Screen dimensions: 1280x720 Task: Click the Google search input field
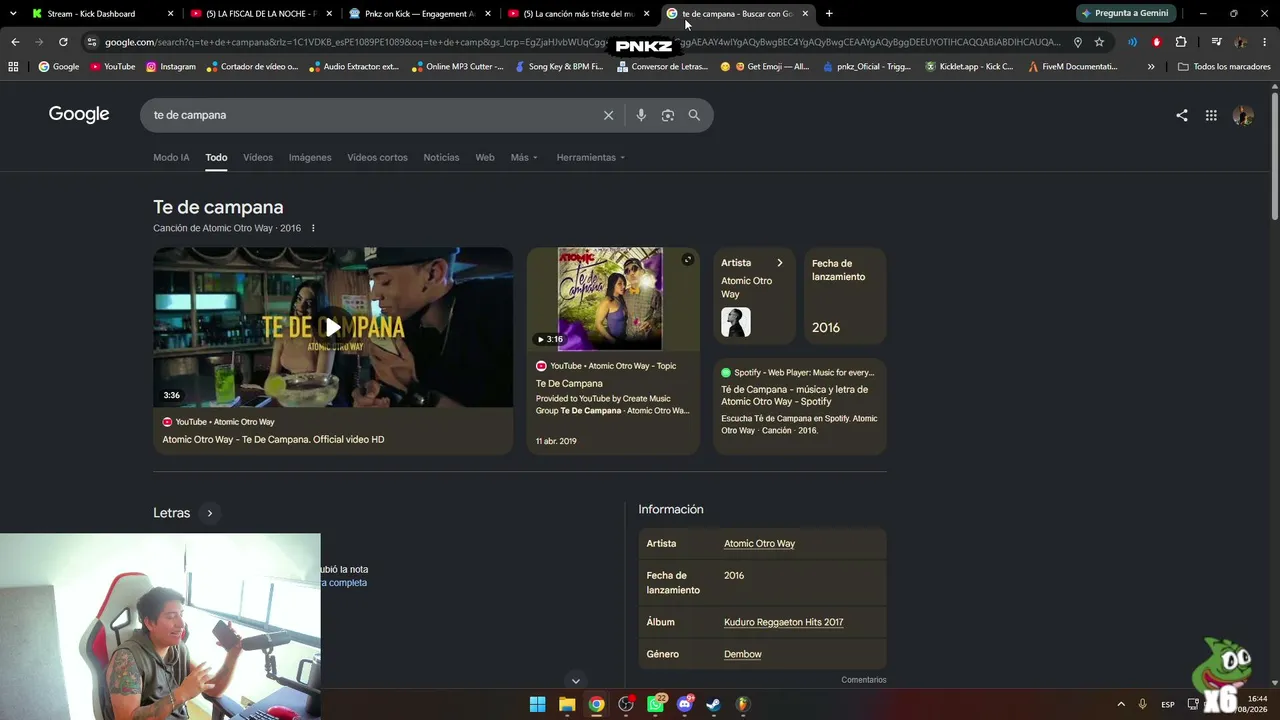tap(375, 115)
